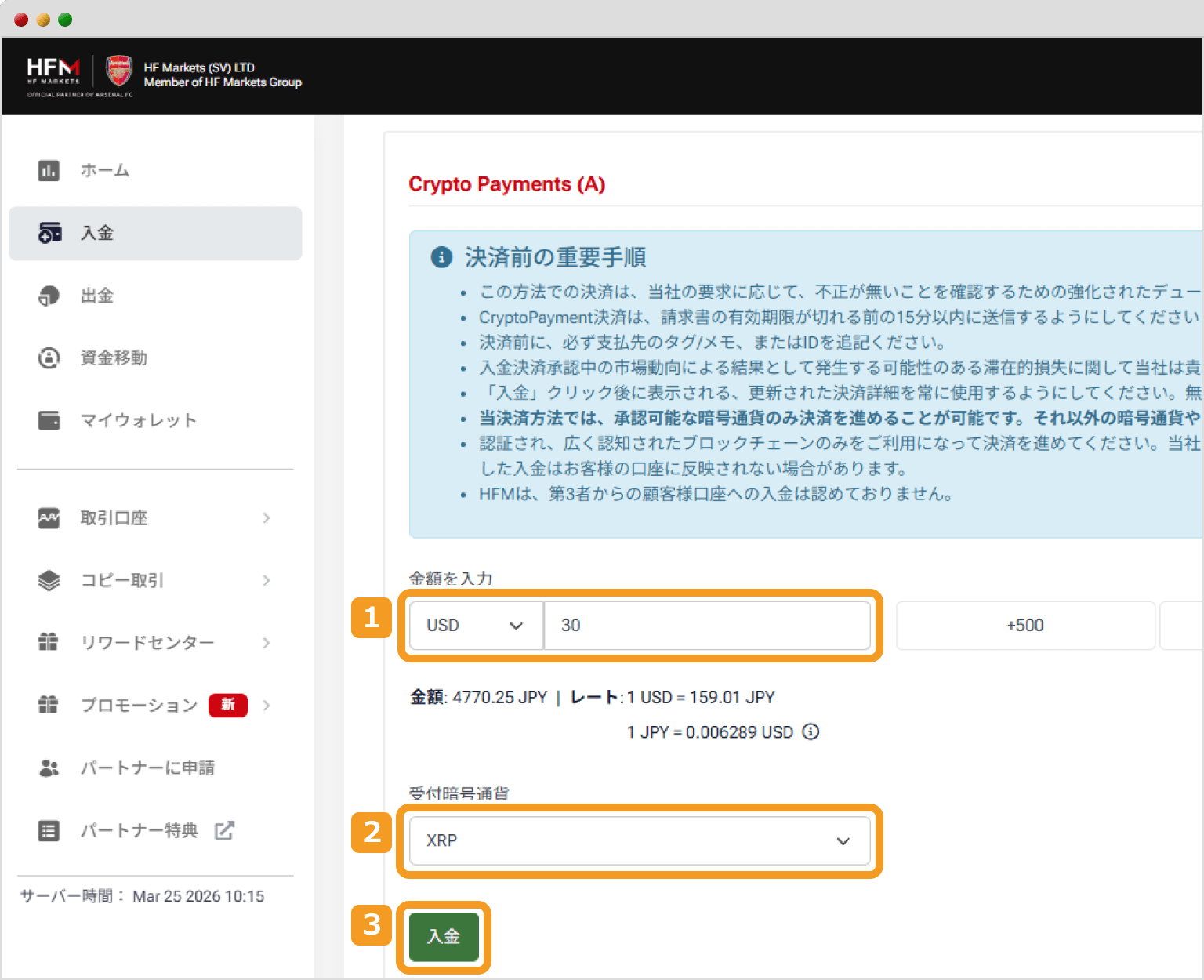
Task: Expand the 取引口座 submenu chevron
Action: [267, 518]
